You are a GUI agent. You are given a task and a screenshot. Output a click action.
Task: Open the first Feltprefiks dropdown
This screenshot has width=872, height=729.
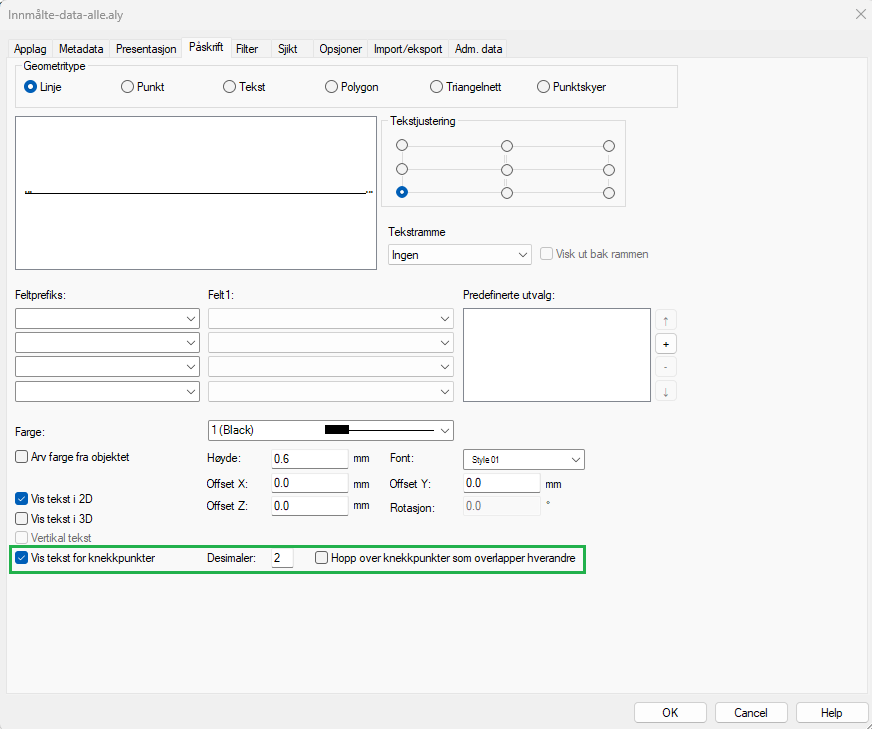[x=107, y=319]
